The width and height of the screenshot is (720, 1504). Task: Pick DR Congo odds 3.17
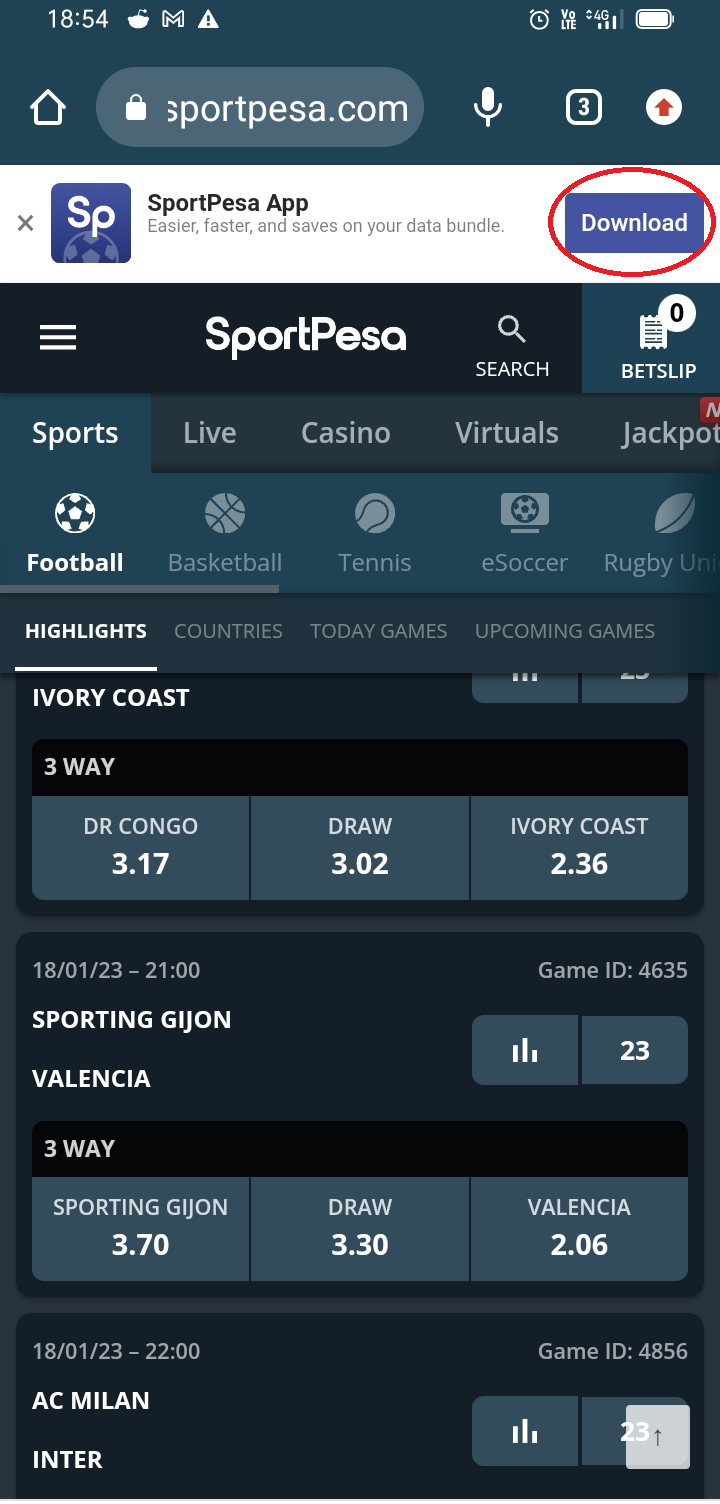[140, 847]
